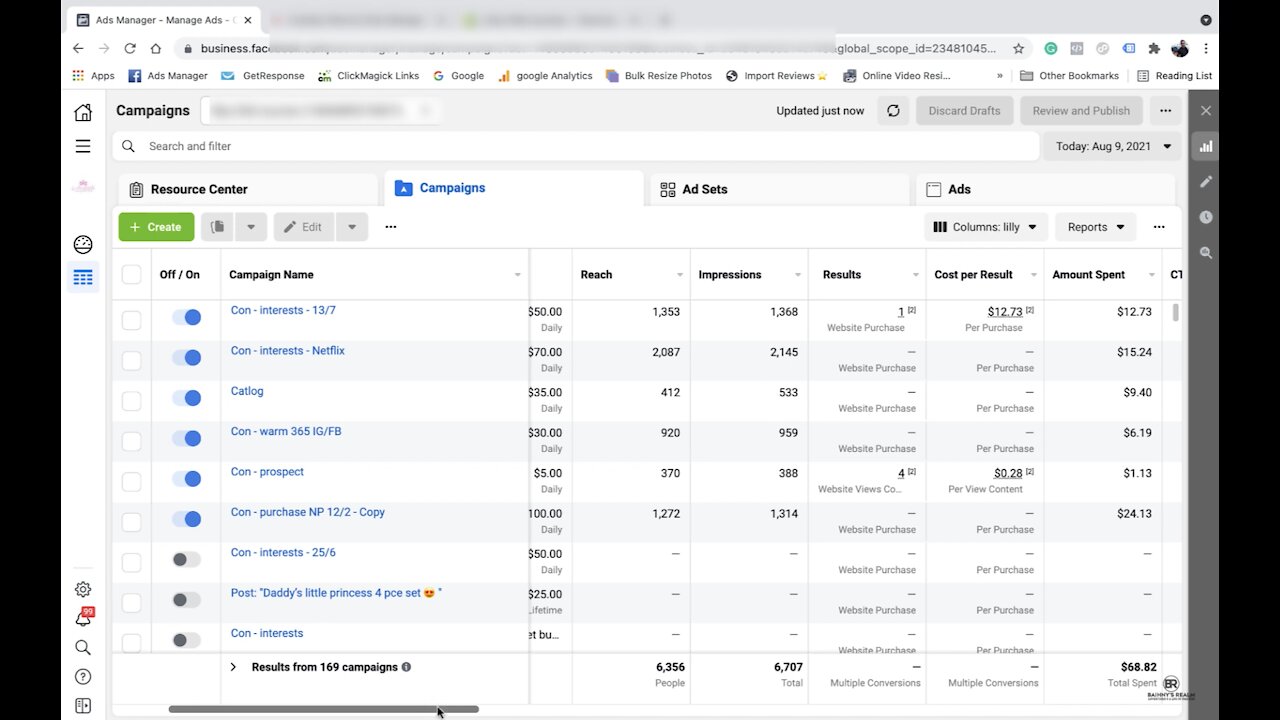This screenshot has height=720, width=1280.
Task: Close the right side panel
Action: click(1205, 111)
